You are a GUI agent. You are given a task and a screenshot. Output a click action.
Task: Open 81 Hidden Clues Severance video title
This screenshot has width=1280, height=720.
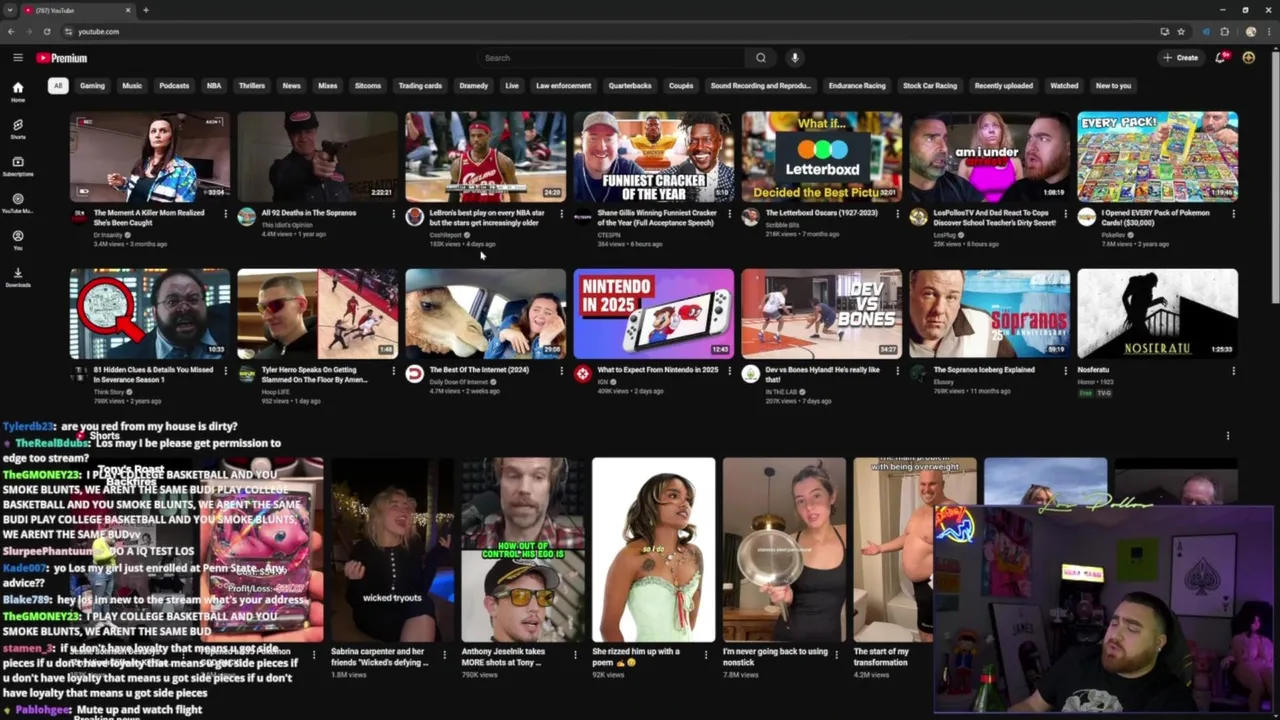click(153, 374)
